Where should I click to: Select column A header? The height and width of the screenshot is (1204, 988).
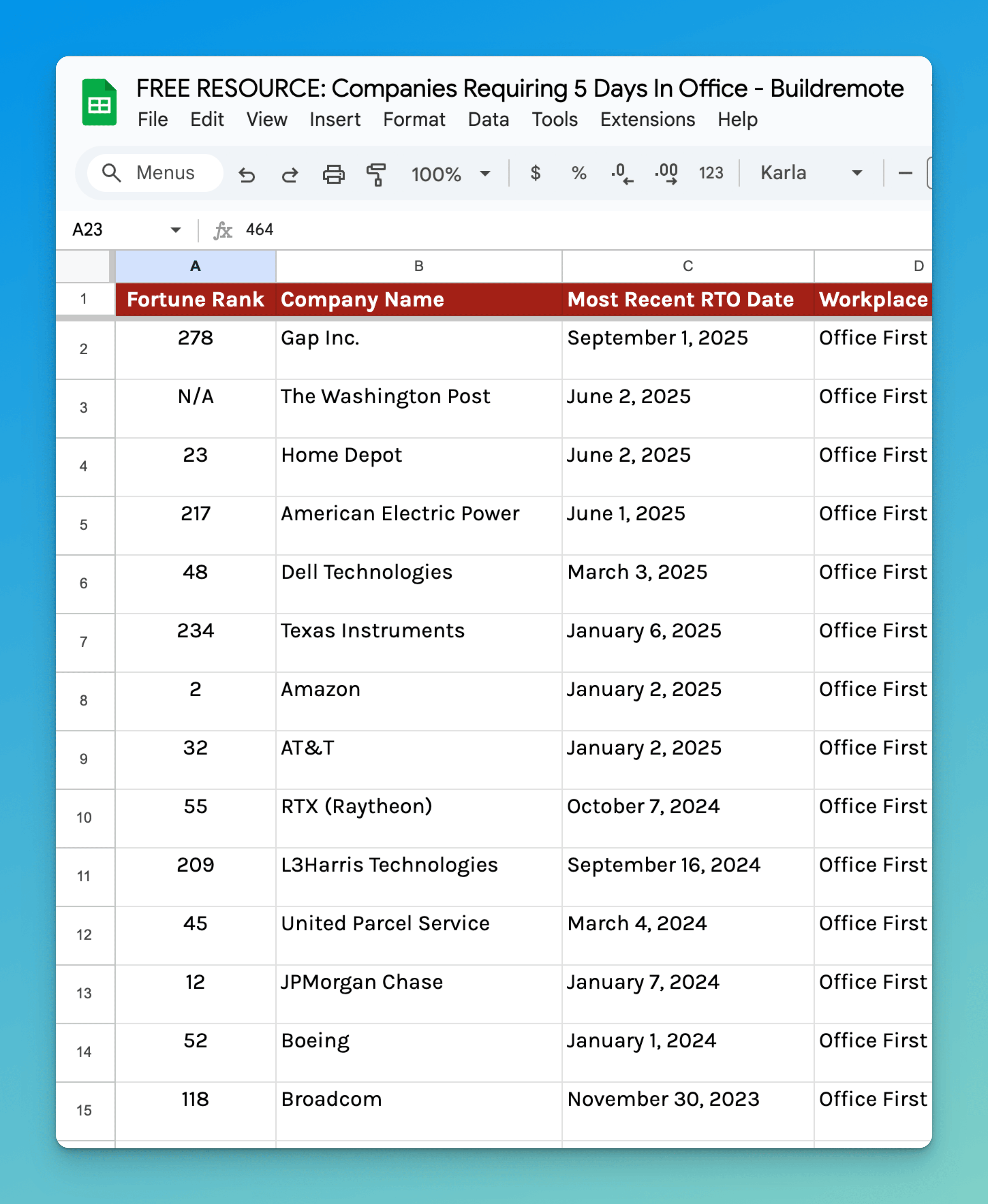click(x=195, y=266)
